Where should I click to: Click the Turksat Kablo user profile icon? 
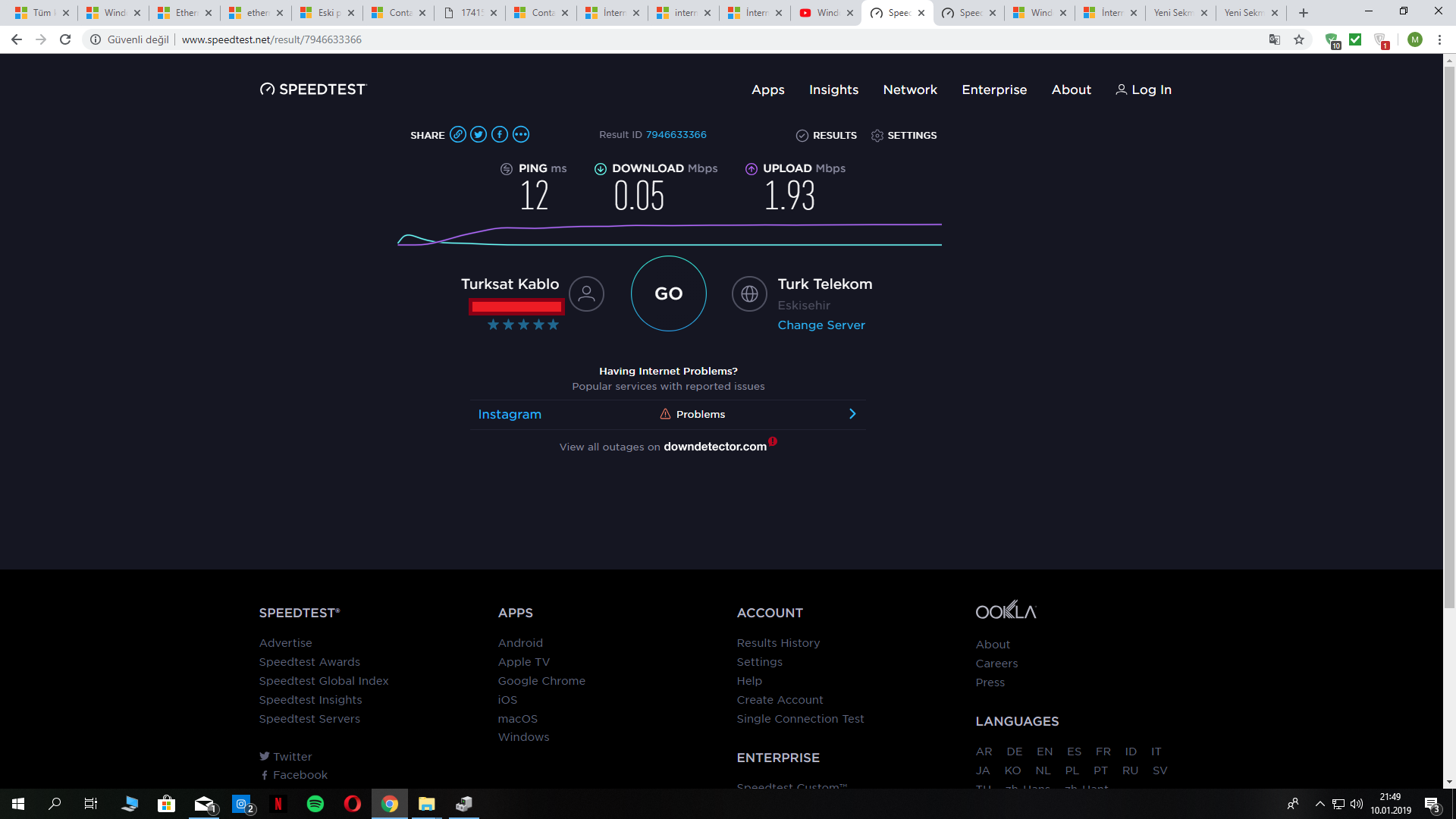pyautogui.click(x=586, y=294)
